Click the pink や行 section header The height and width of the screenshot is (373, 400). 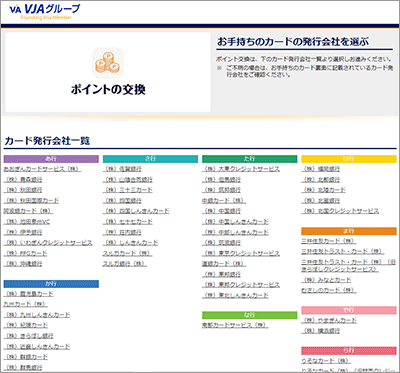click(x=349, y=311)
